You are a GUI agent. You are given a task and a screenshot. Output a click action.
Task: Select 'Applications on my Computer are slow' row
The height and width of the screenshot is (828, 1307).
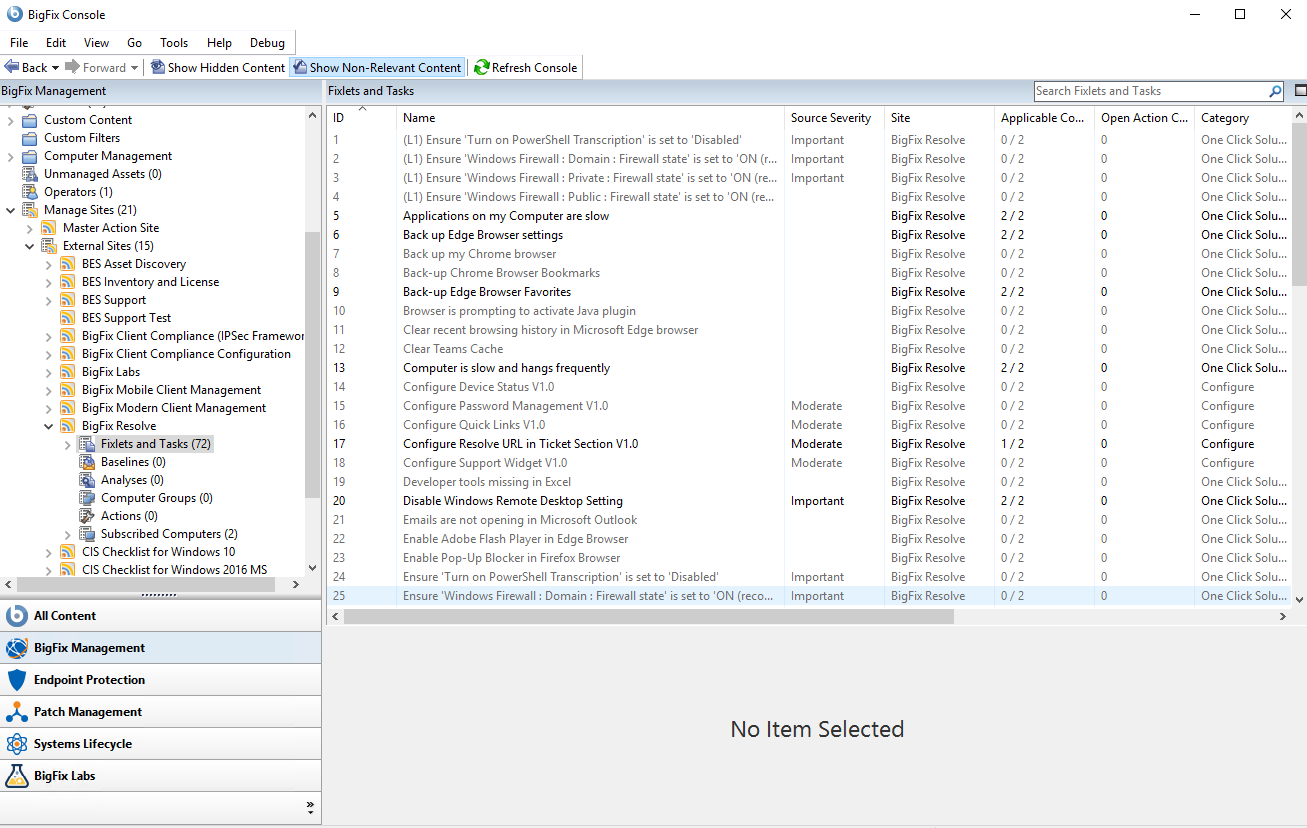[809, 216]
